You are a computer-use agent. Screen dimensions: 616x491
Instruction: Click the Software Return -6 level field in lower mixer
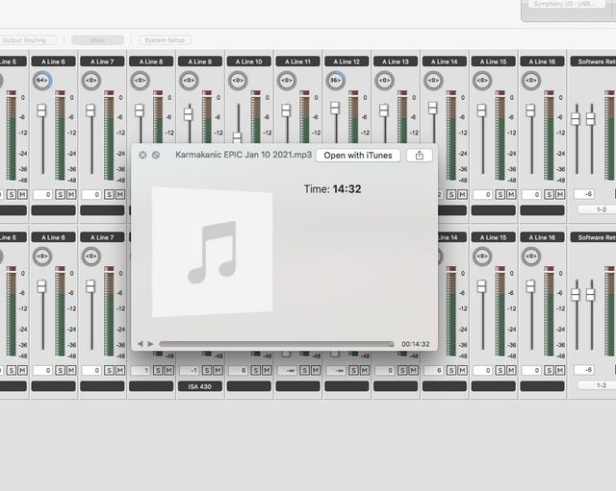pyautogui.click(x=584, y=370)
